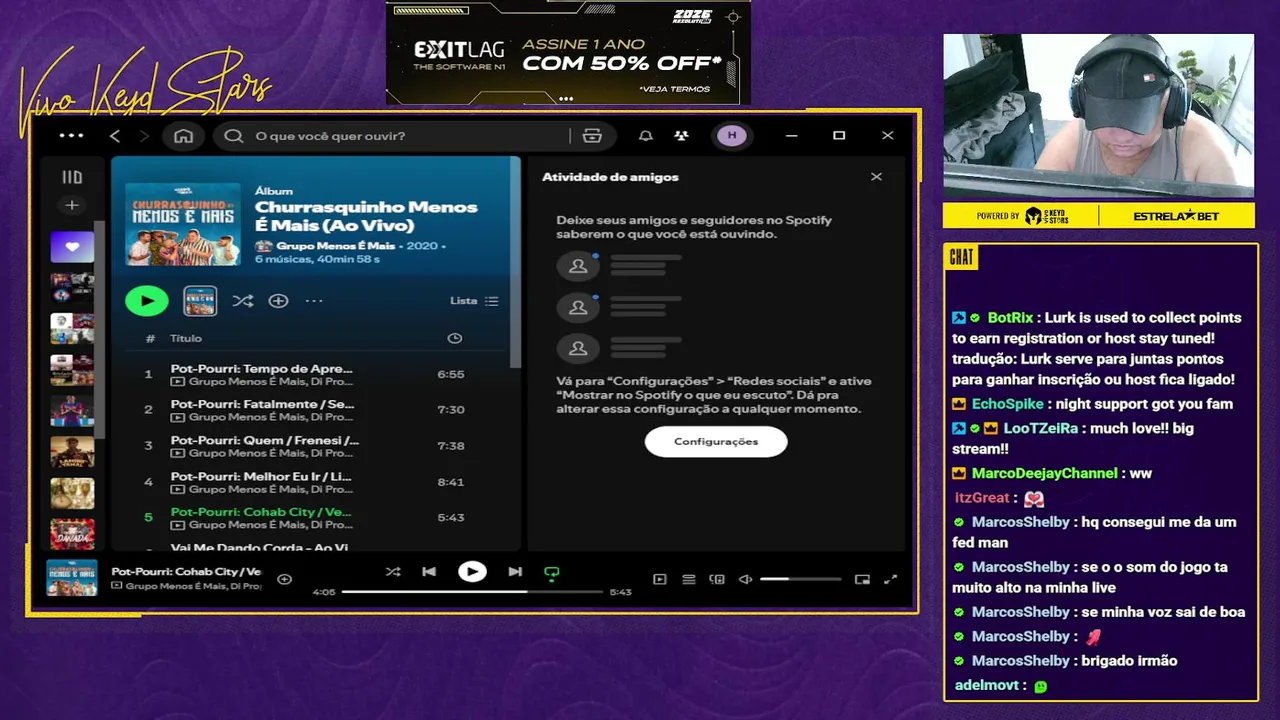1280x720 pixels.
Task: Open connect to a device icon
Action: [x=717, y=579]
